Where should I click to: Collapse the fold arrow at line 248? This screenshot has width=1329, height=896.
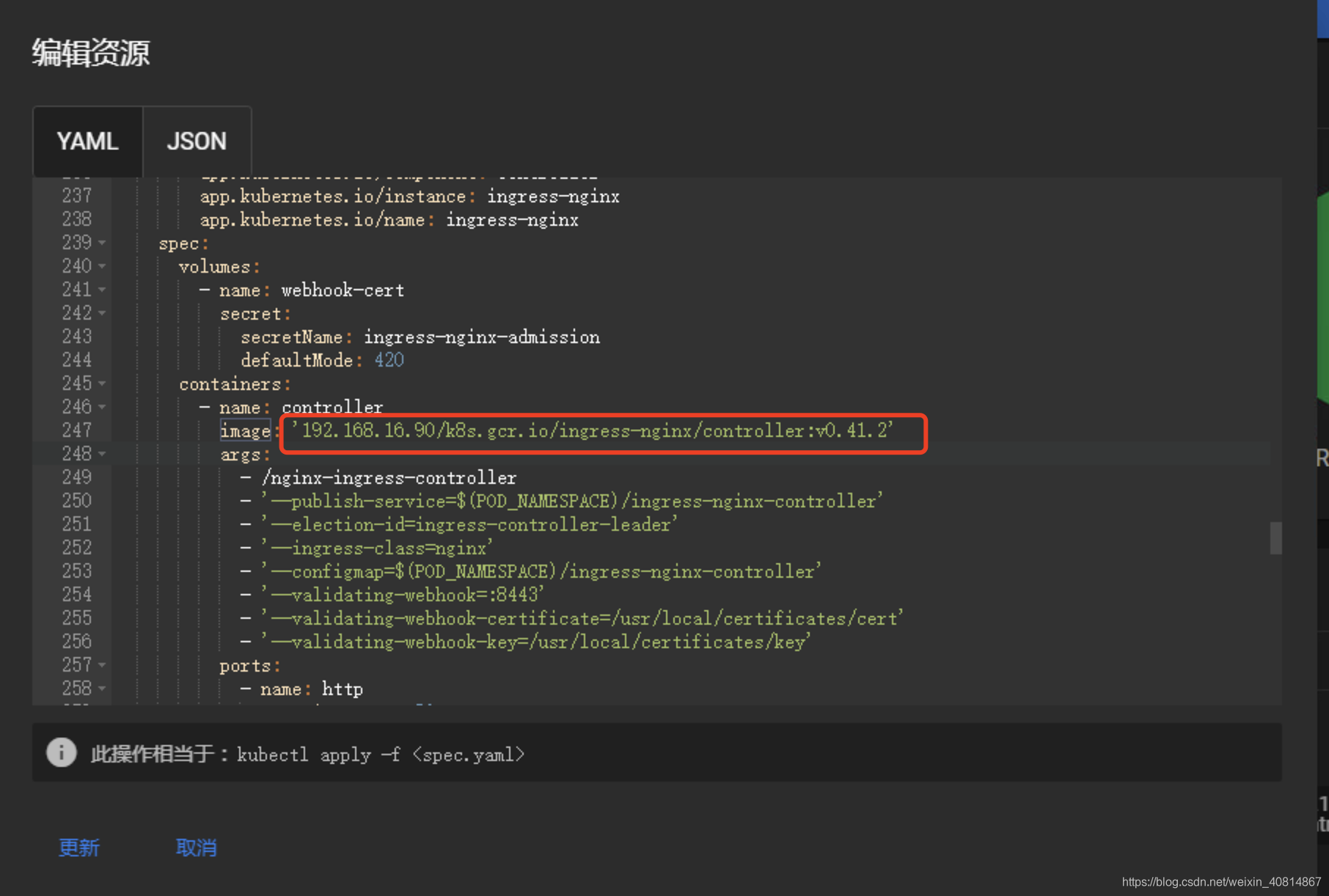pos(102,454)
